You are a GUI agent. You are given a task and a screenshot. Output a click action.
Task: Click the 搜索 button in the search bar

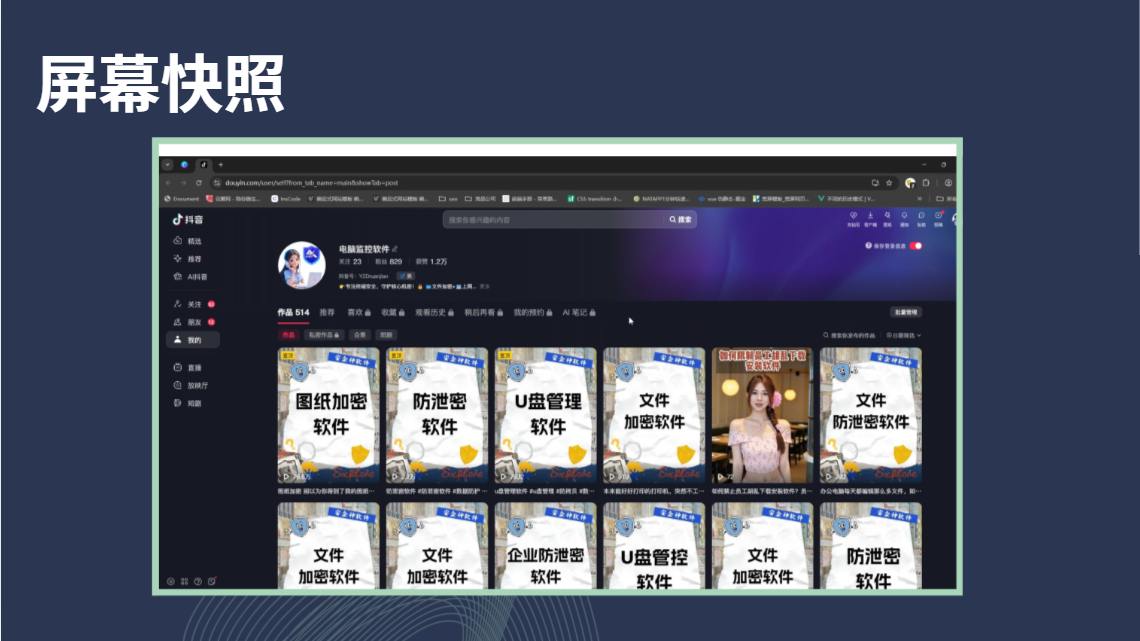pyautogui.click(x=681, y=219)
